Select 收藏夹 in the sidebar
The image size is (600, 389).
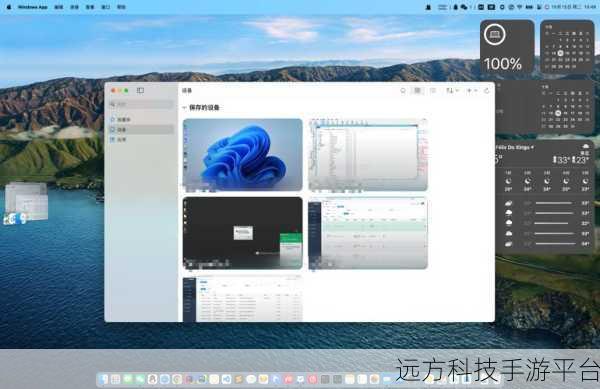point(142,120)
